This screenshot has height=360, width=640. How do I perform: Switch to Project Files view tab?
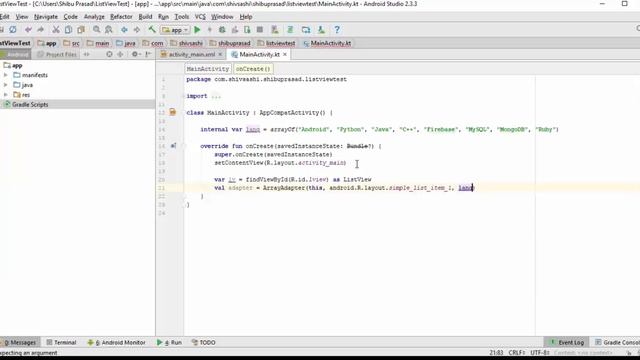(x=57, y=54)
